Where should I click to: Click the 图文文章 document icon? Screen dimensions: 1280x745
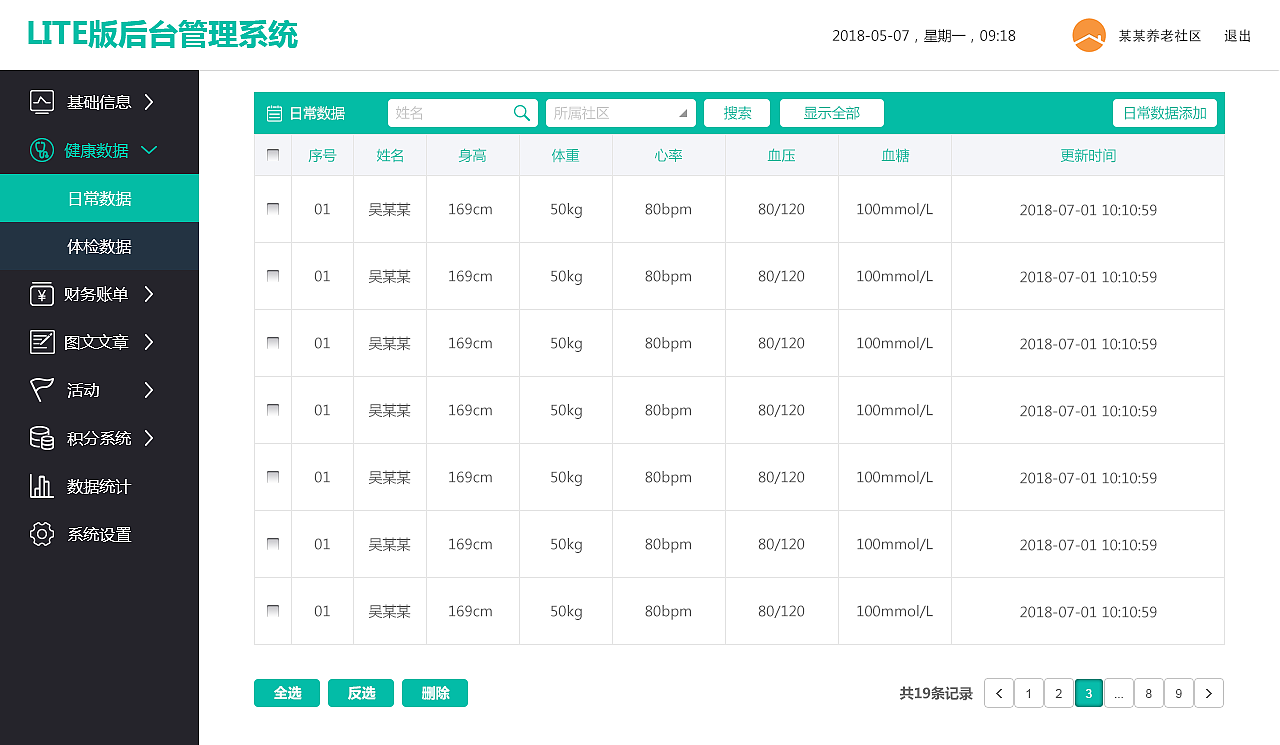click(x=42, y=342)
